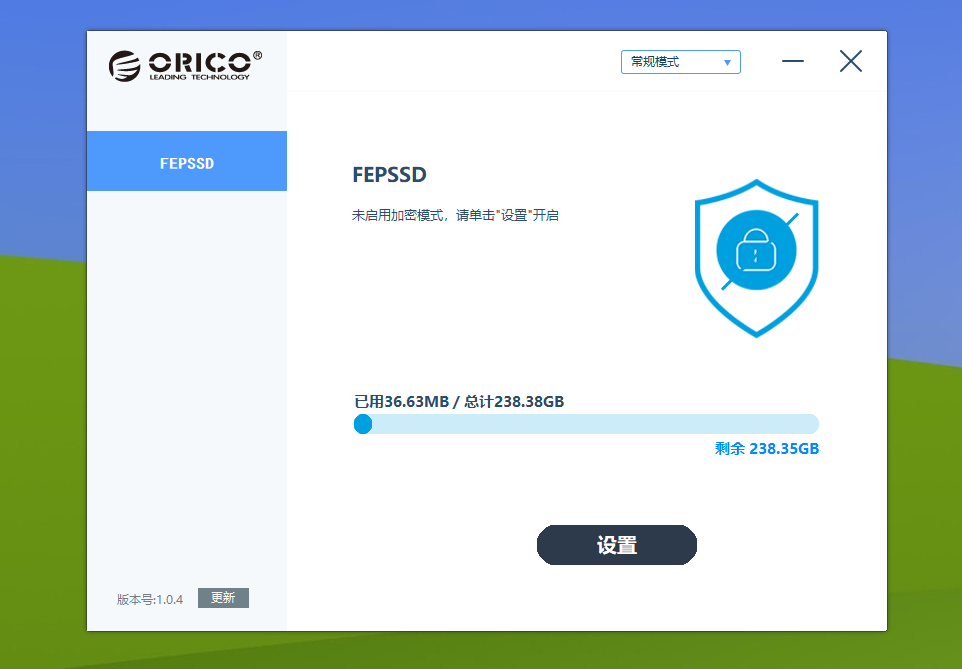Click the 未启用加密模式 status message

pos(455,215)
